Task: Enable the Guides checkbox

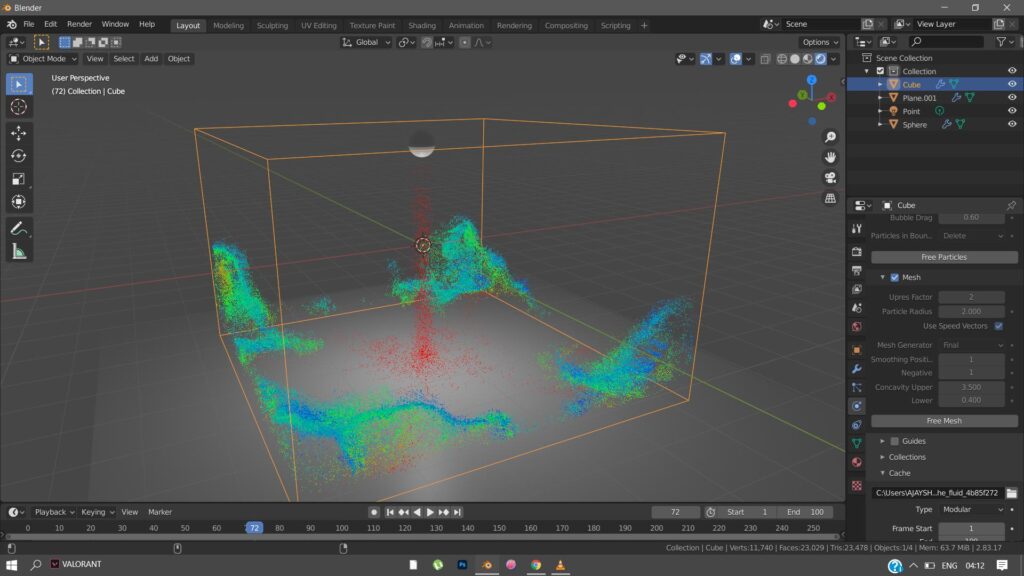Action: coord(895,441)
